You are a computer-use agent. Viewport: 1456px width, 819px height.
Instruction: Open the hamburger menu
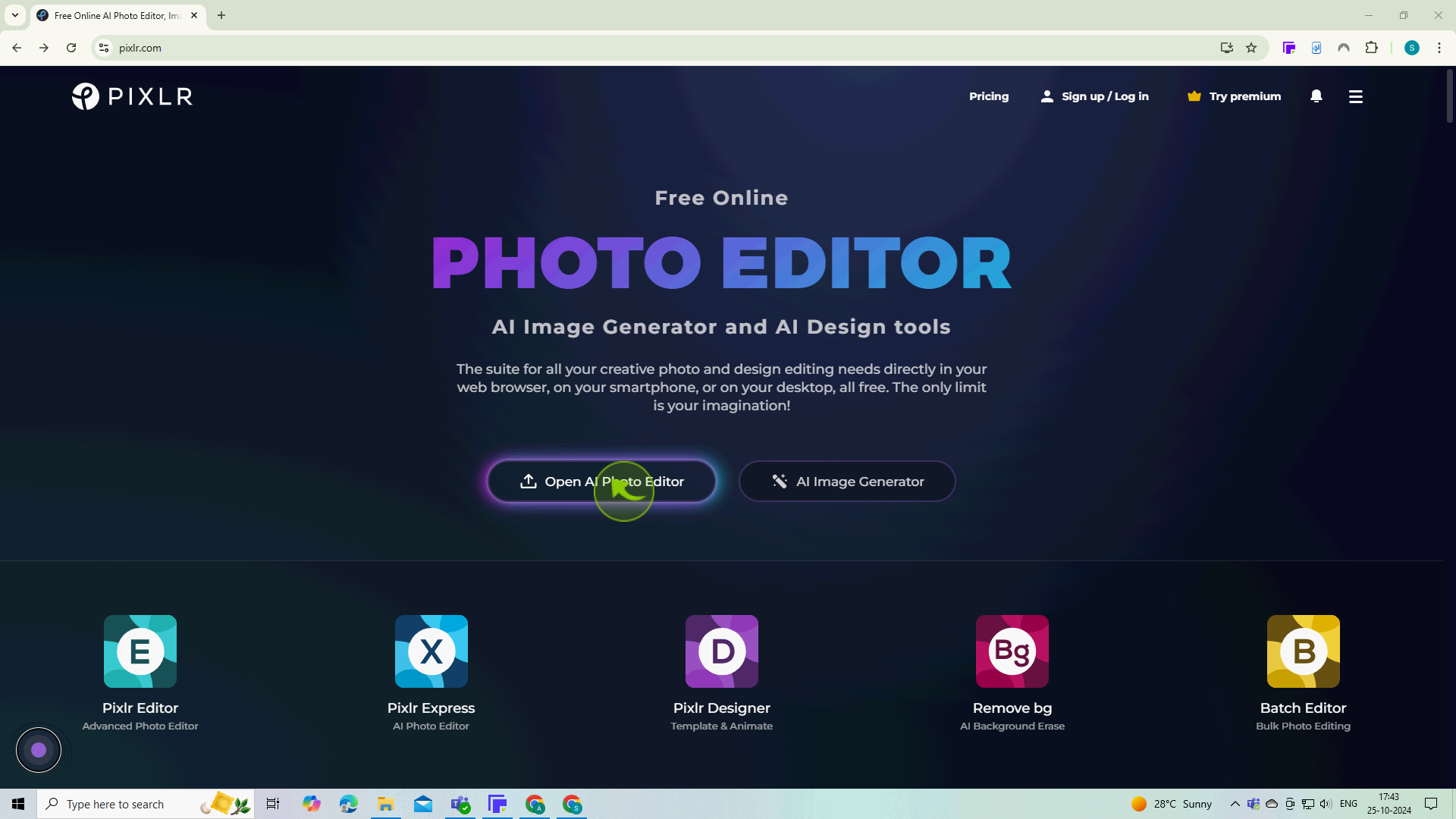[1356, 96]
